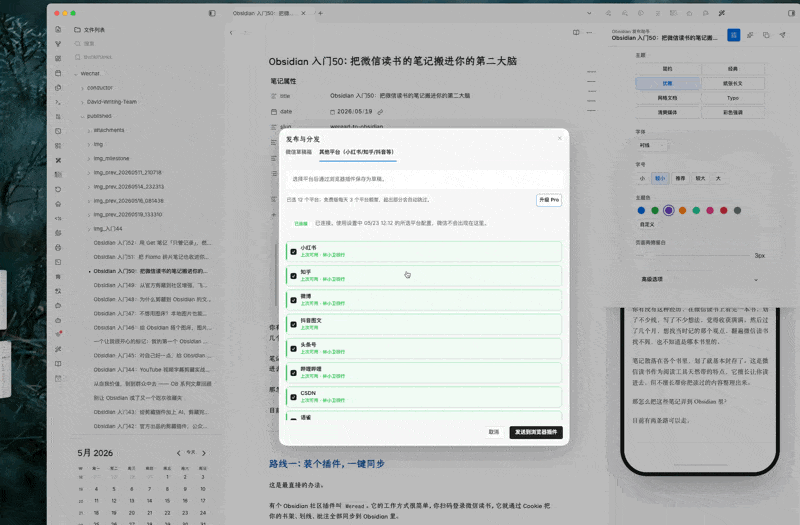
Task: Open the 字体 font dropdown
Action: coord(652,145)
